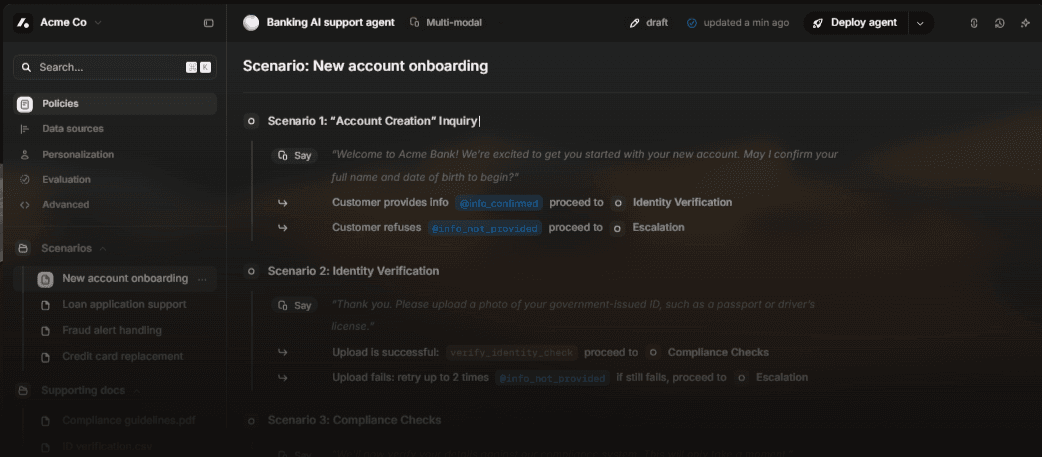
Task: Click the Say button in Scenario 1
Action: click(294, 155)
